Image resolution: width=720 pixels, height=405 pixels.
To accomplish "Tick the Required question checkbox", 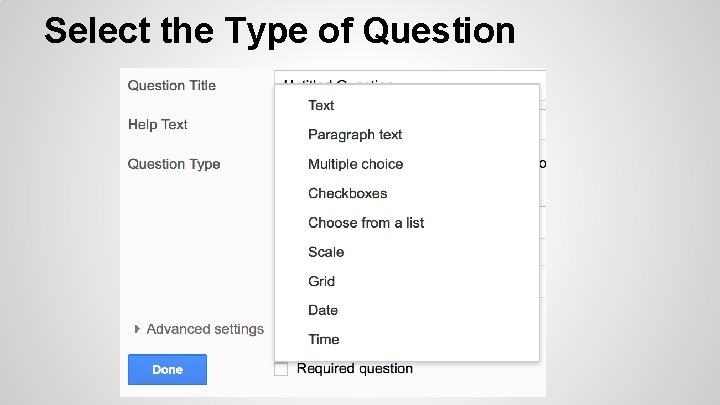I will point(281,369).
